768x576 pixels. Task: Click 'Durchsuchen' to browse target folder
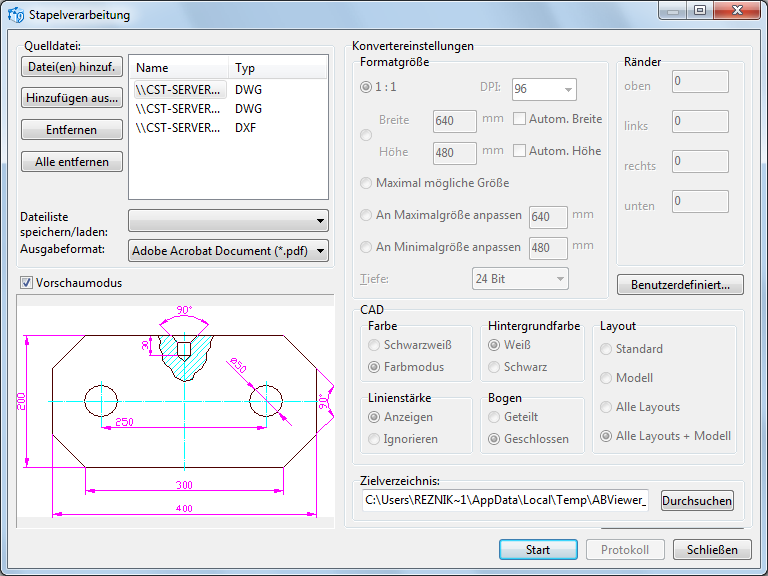tap(697, 500)
